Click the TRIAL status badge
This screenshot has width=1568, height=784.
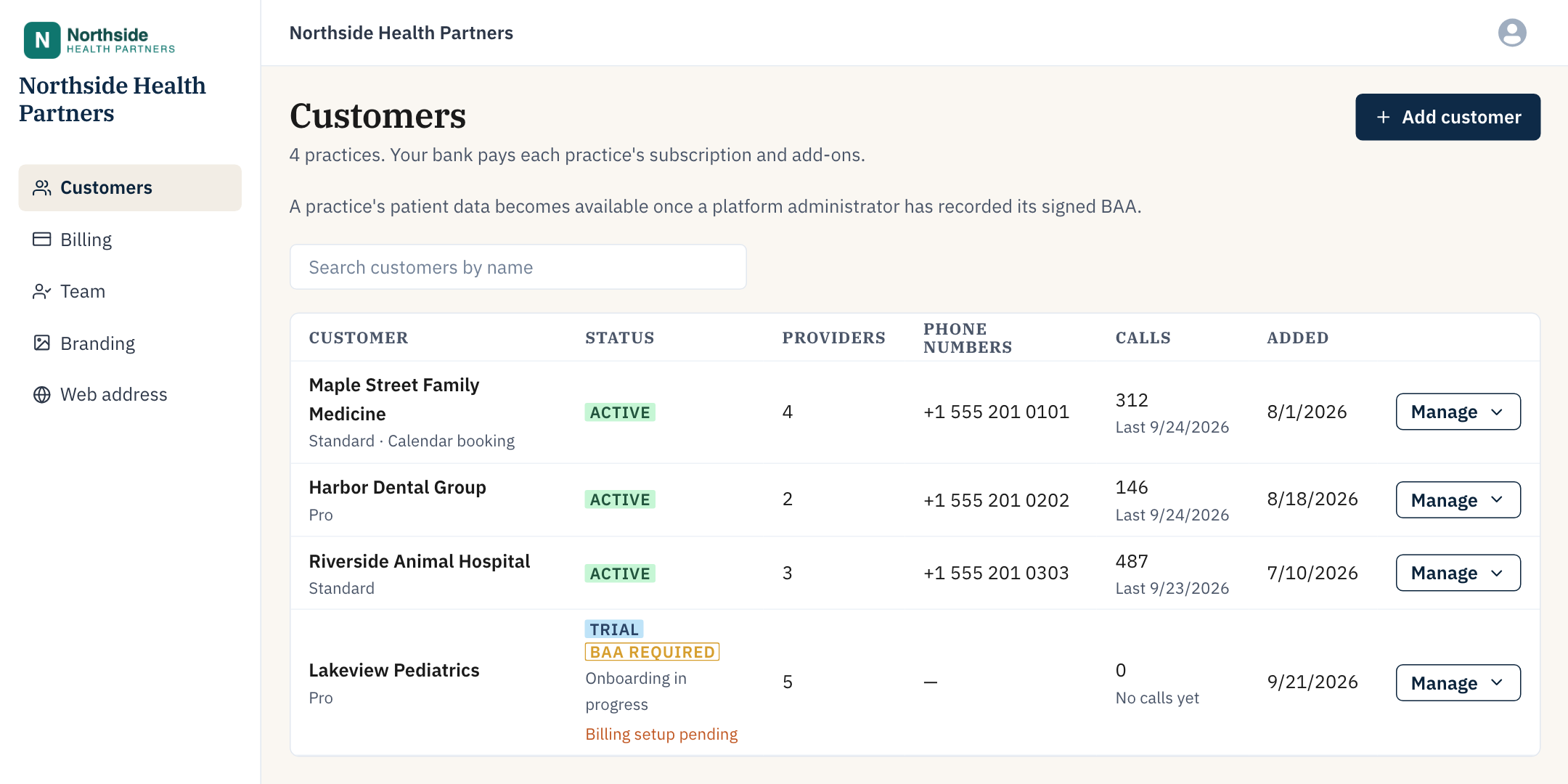(x=614, y=629)
